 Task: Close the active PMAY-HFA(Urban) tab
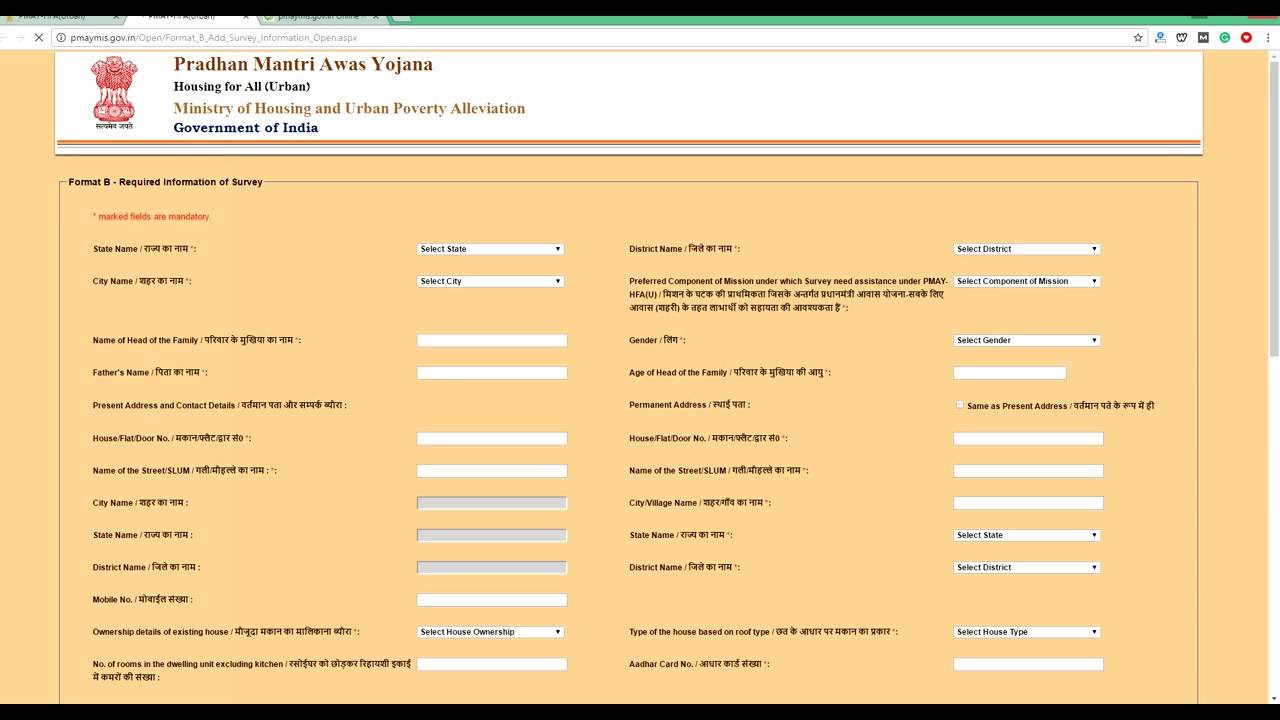point(244,17)
